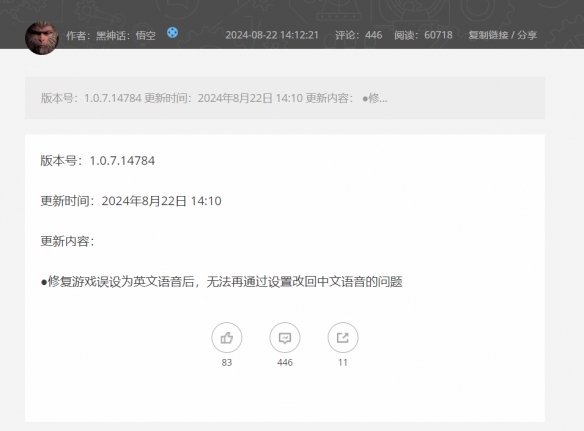
Task: Click the version number line 1.0.7.14784
Action: 98,161
